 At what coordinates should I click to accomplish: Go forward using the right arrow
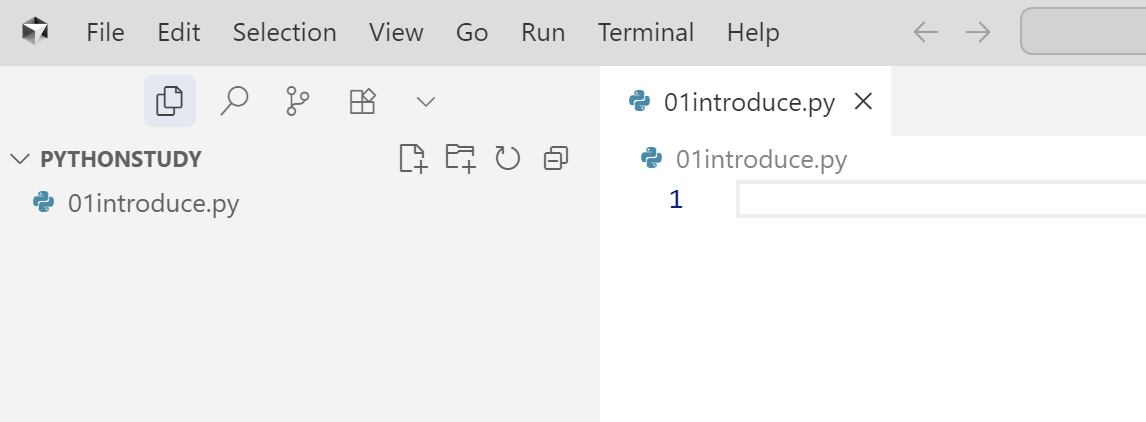[x=978, y=32]
